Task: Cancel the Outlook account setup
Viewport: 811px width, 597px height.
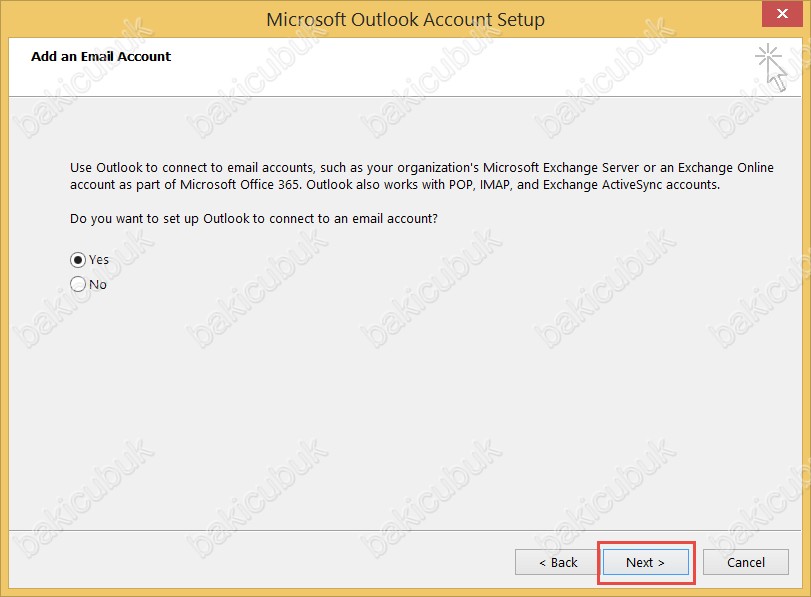Action: pyautogui.click(x=745, y=562)
